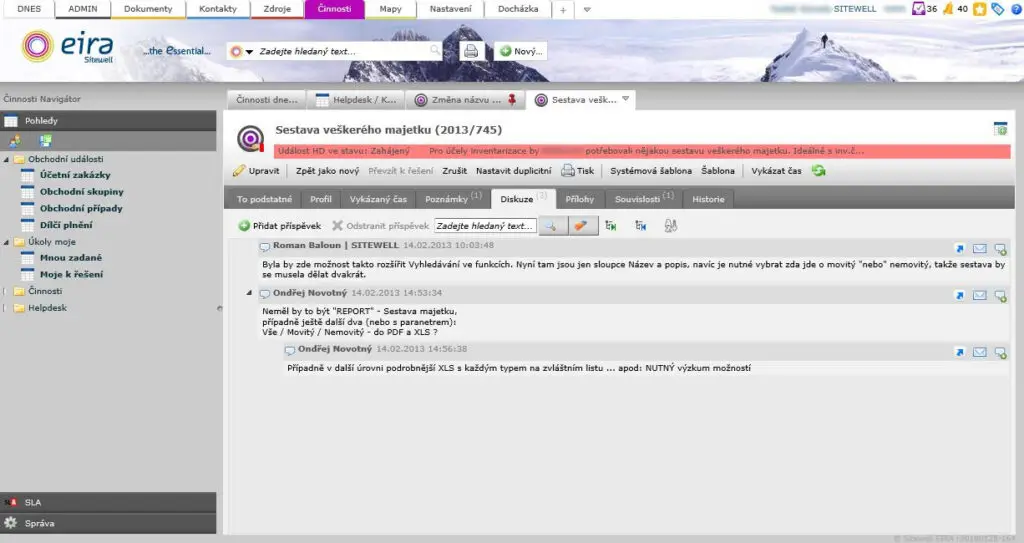Select Účetní zakázky in the navigator tree
The width and height of the screenshot is (1024, 543).
point(75,175)
